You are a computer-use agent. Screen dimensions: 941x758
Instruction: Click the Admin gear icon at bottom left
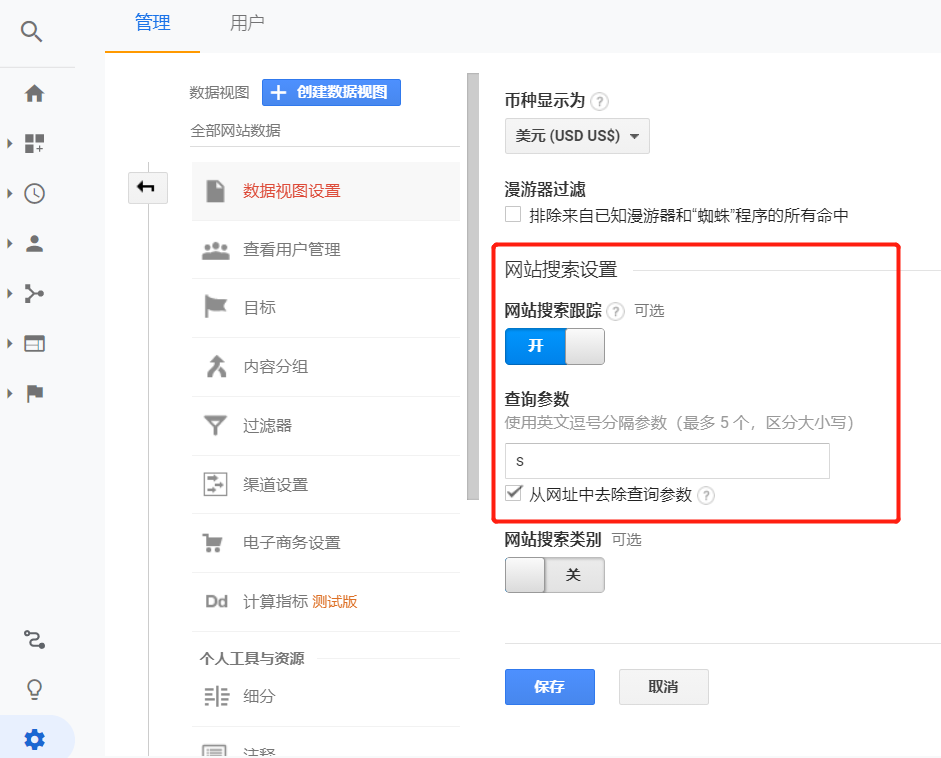coord(35,739)
